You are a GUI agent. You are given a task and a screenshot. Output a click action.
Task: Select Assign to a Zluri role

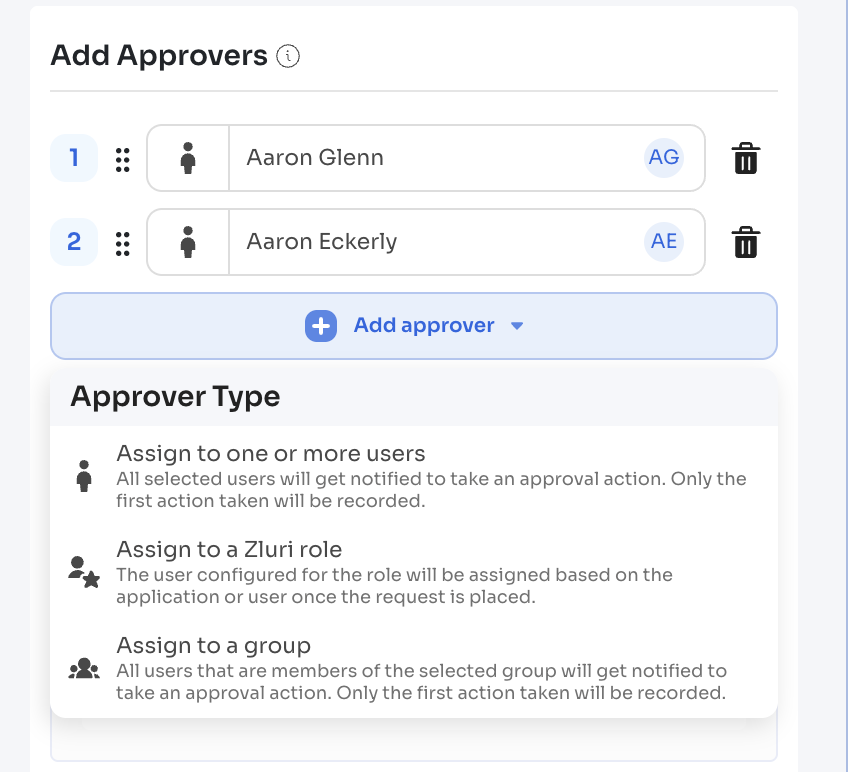[414, 572]
